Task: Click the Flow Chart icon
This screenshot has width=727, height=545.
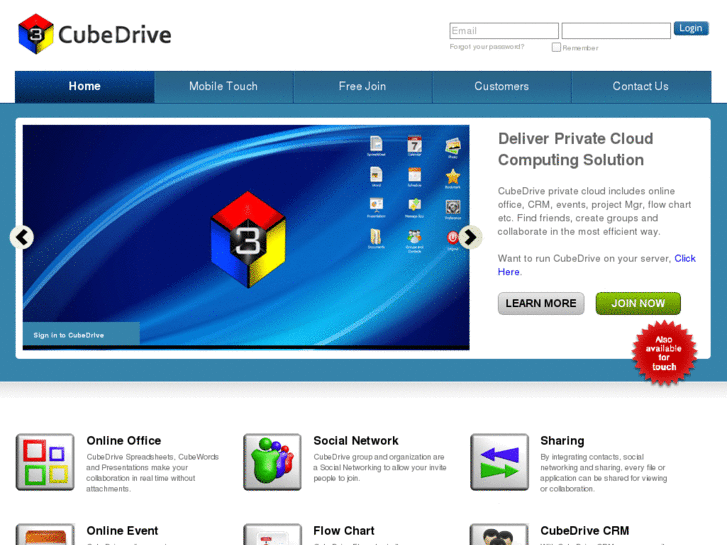Action: click(272, 534)
